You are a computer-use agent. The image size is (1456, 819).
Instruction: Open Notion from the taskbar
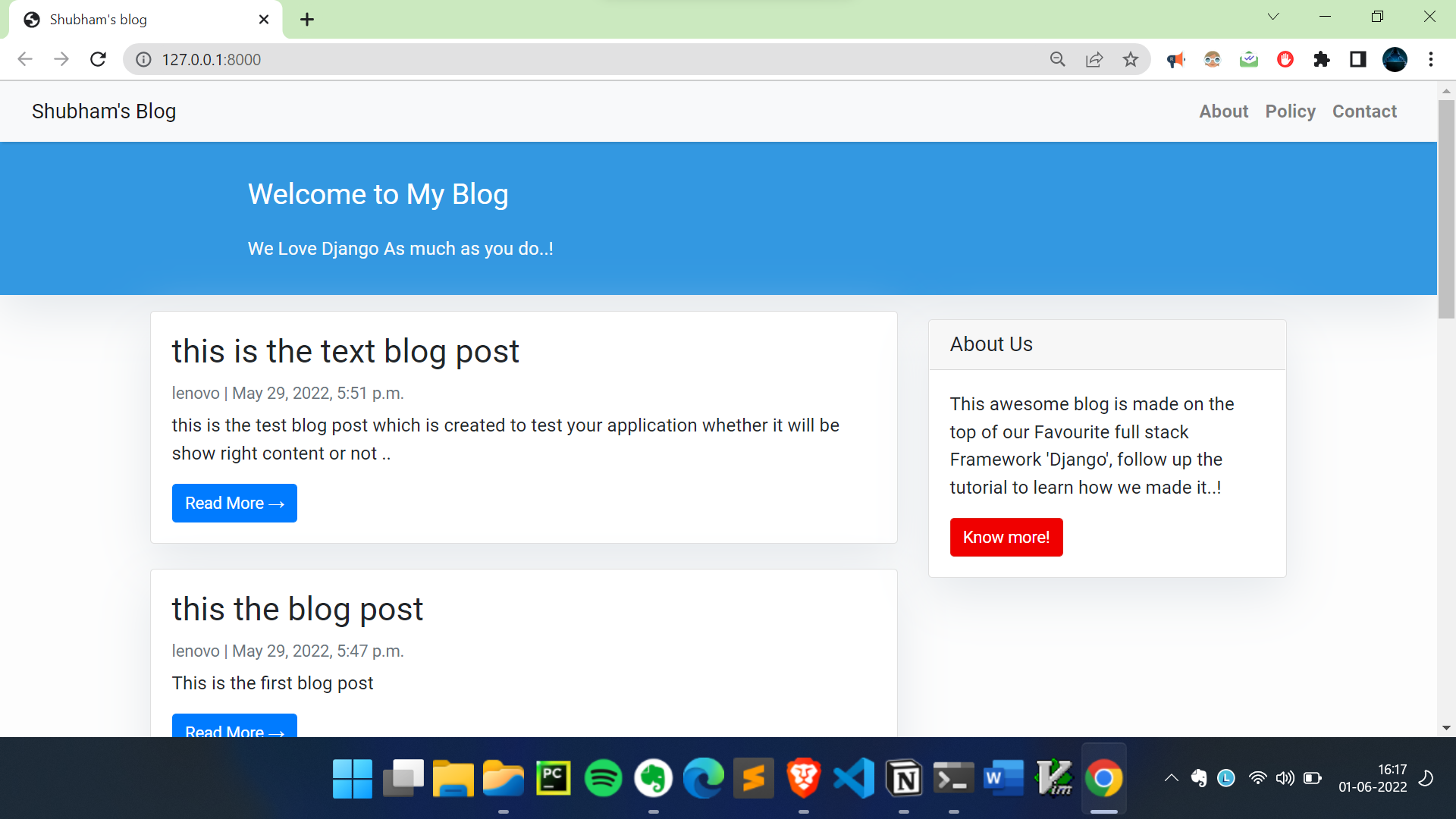(903, 778)
